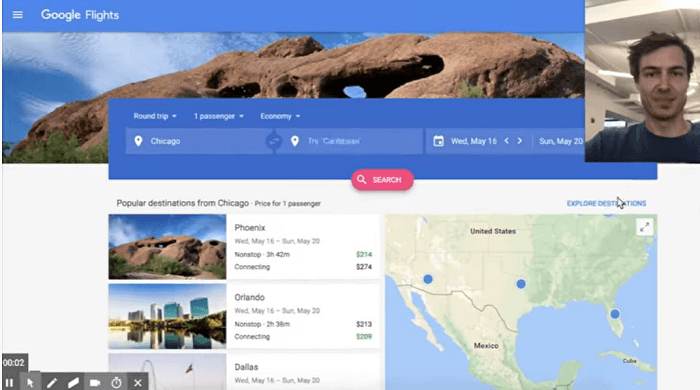Open the Round trip dropdown
The height and width of the screenshot is (390, 700).
[155, 116]
